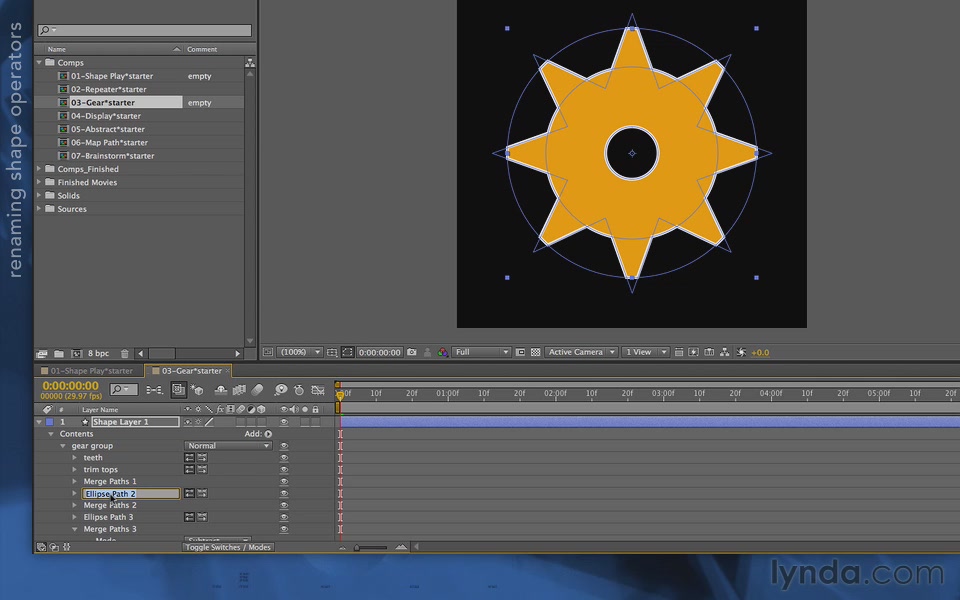Open the Full resolution dropdown
Viewport: 960px width, 600px height.
[x=481, y=352]
